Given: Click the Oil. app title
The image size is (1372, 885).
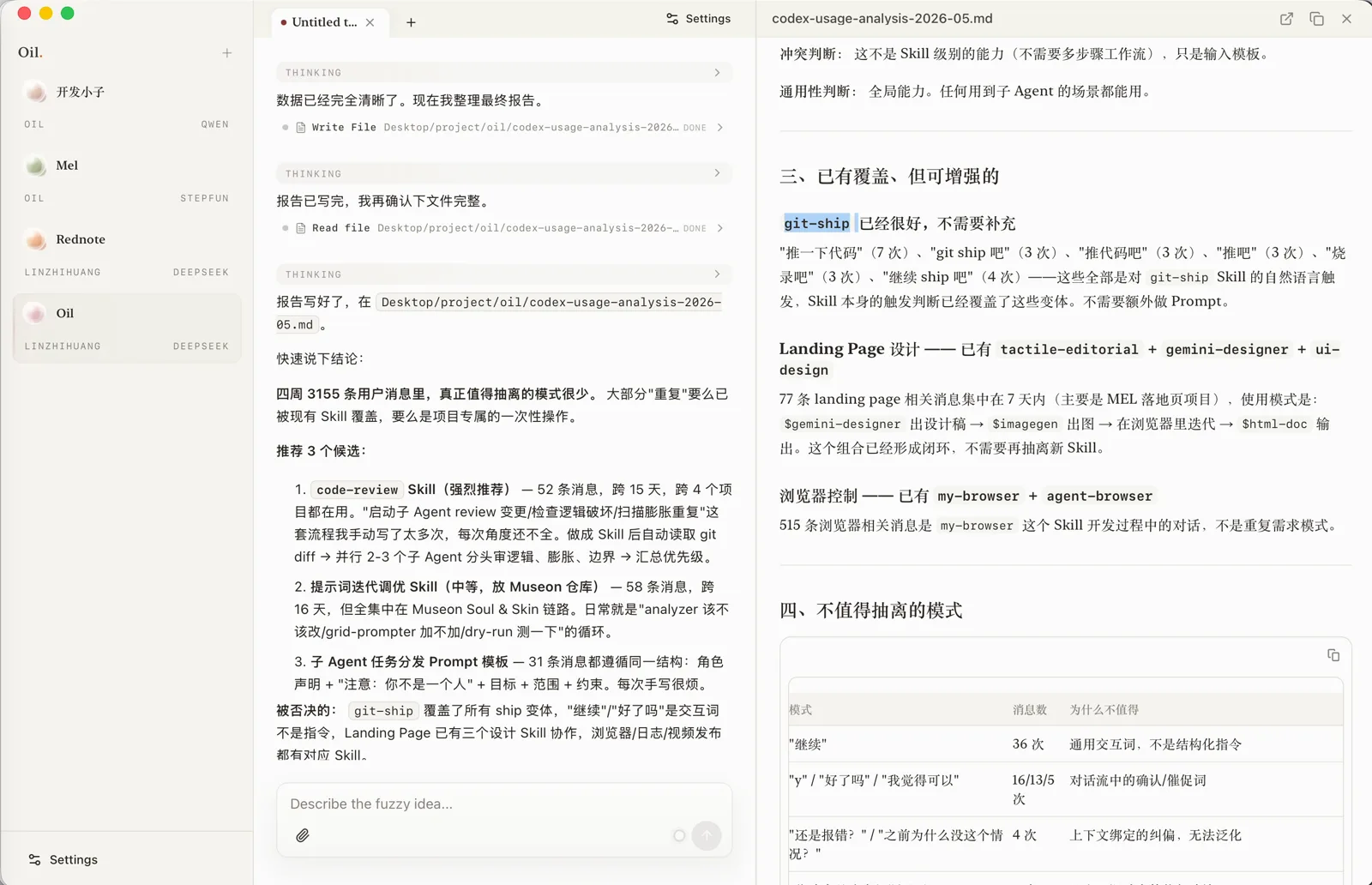Looking at the screenshot, I should (x=30, y=52).
